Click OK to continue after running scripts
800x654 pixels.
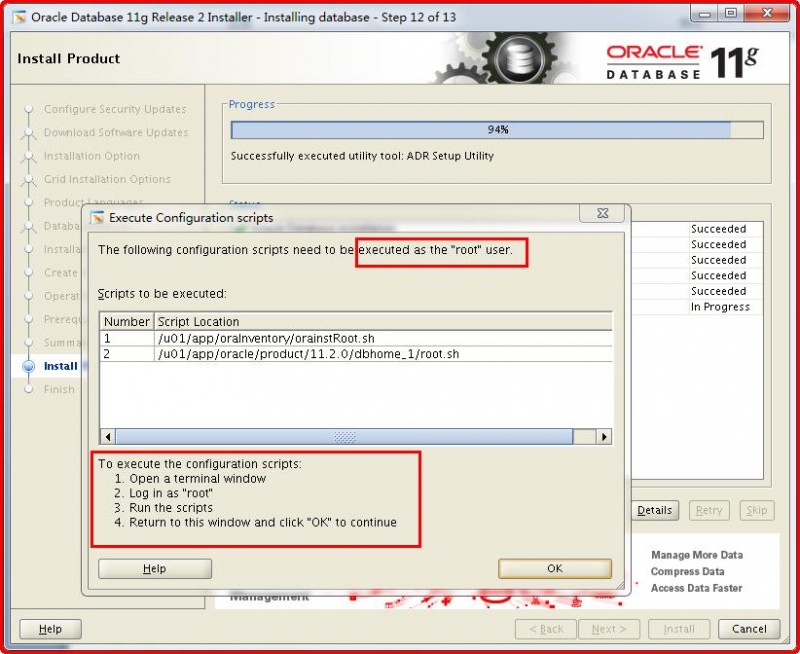coord(553,567)
